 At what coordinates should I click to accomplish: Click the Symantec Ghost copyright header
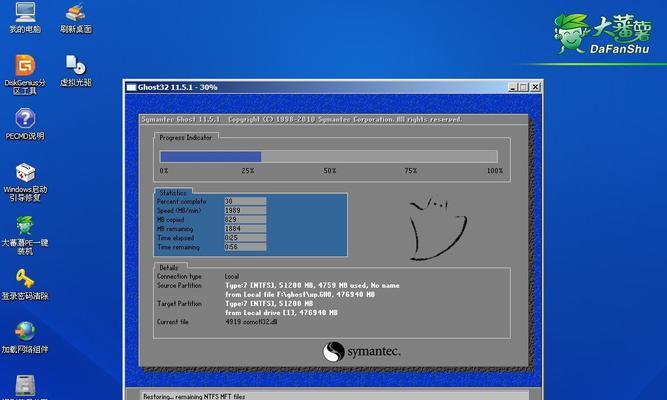pos(302,120)
